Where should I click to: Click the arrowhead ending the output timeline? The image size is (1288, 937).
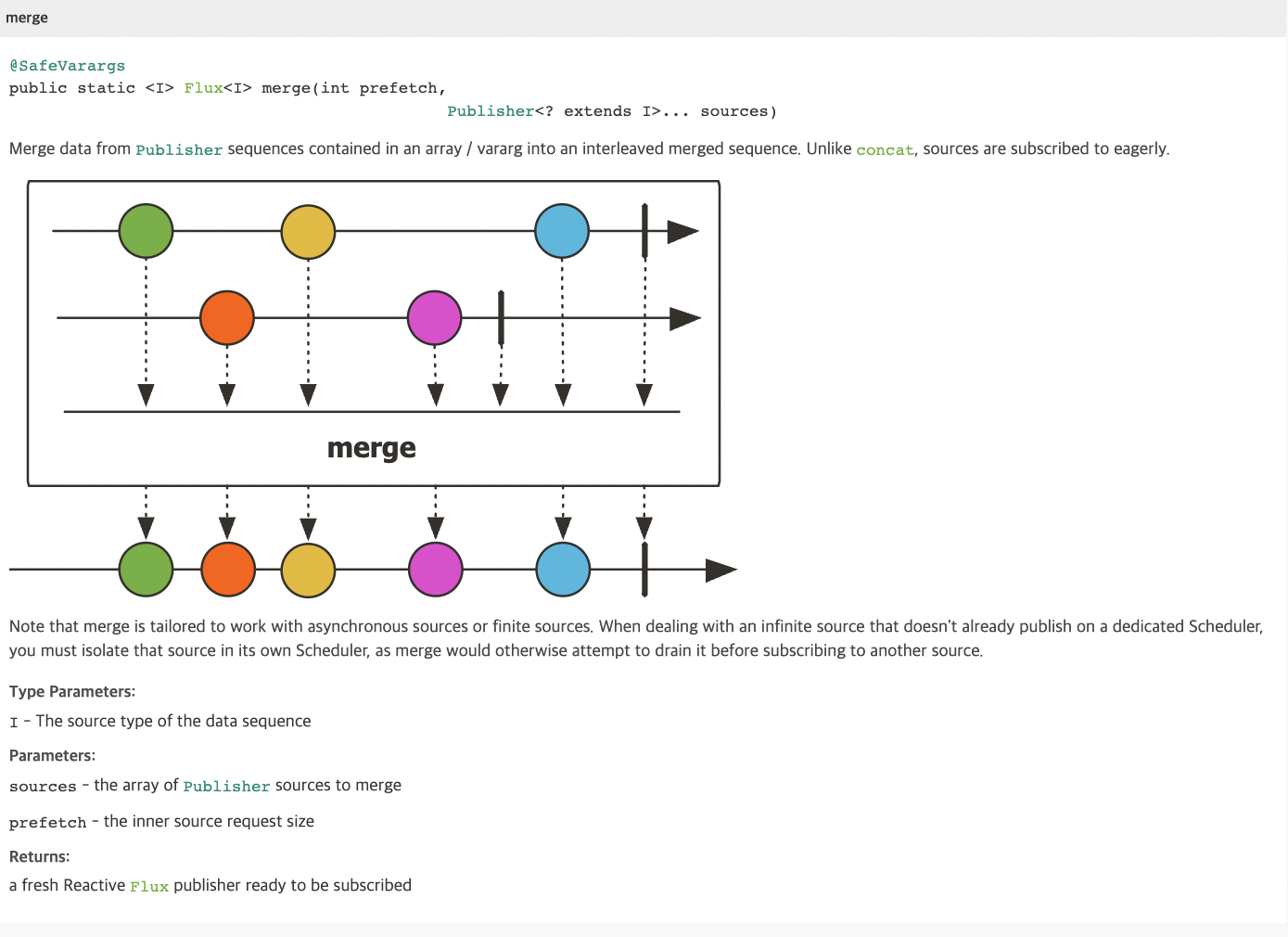[720, 570]
